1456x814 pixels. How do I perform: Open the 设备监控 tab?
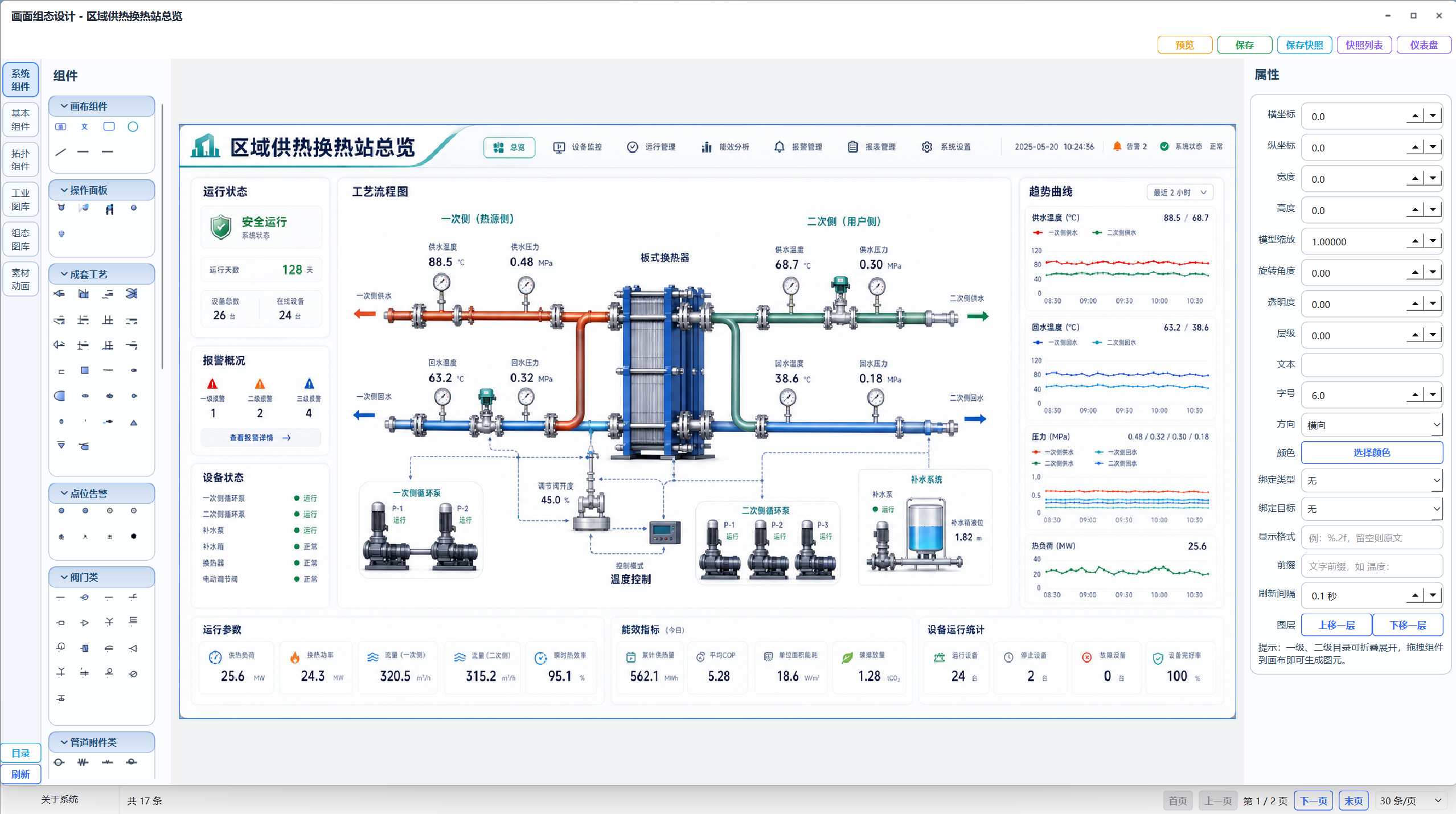coord(577,147)
